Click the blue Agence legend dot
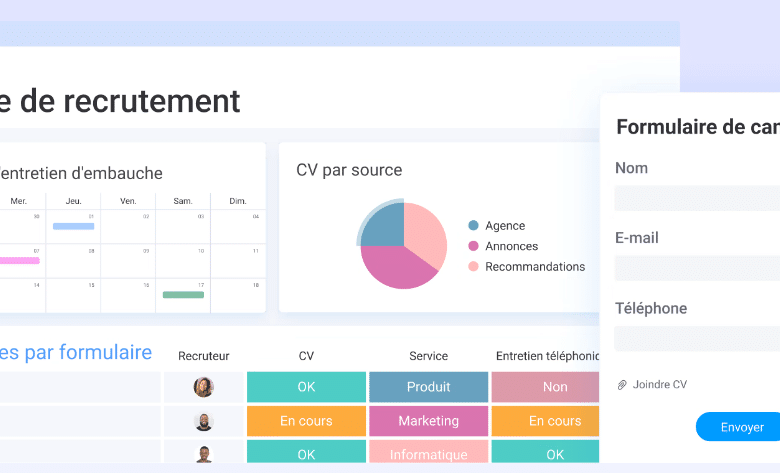The height and width of the screenshot is (473, 780). (473, 226)
